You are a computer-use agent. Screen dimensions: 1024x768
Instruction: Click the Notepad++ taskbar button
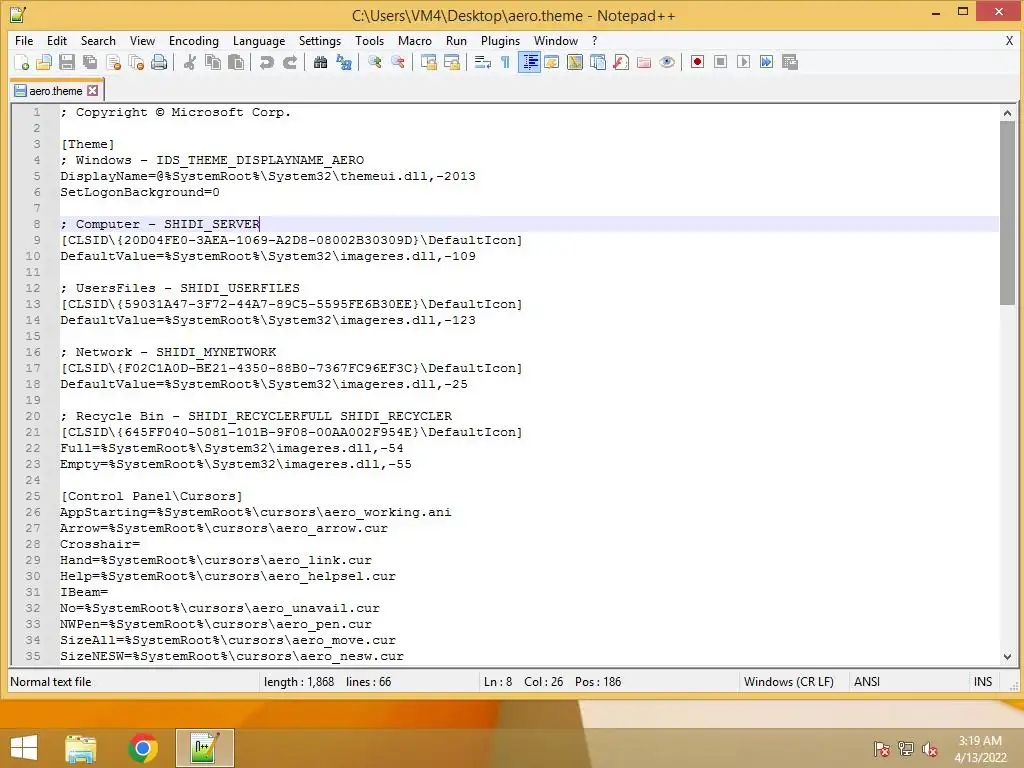click(205, 748)
